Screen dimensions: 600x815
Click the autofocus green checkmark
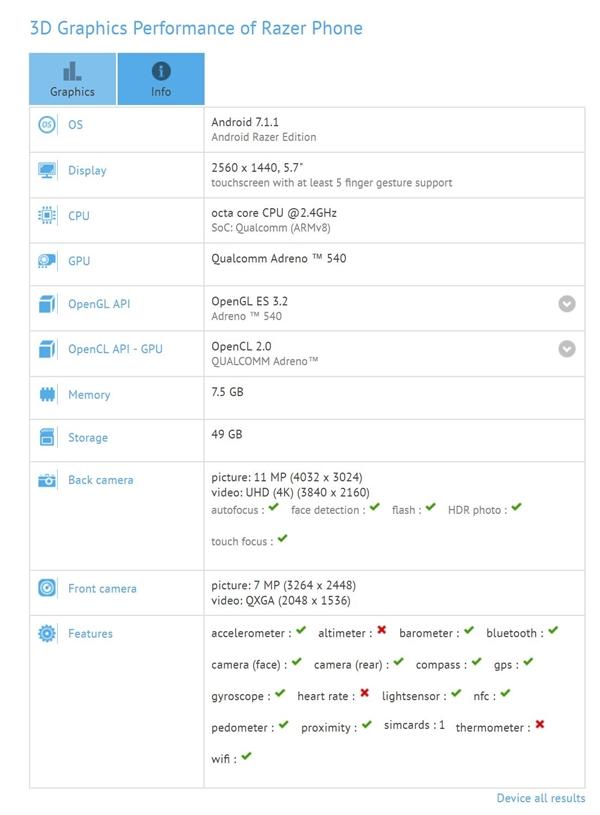(x=274, y=508)
